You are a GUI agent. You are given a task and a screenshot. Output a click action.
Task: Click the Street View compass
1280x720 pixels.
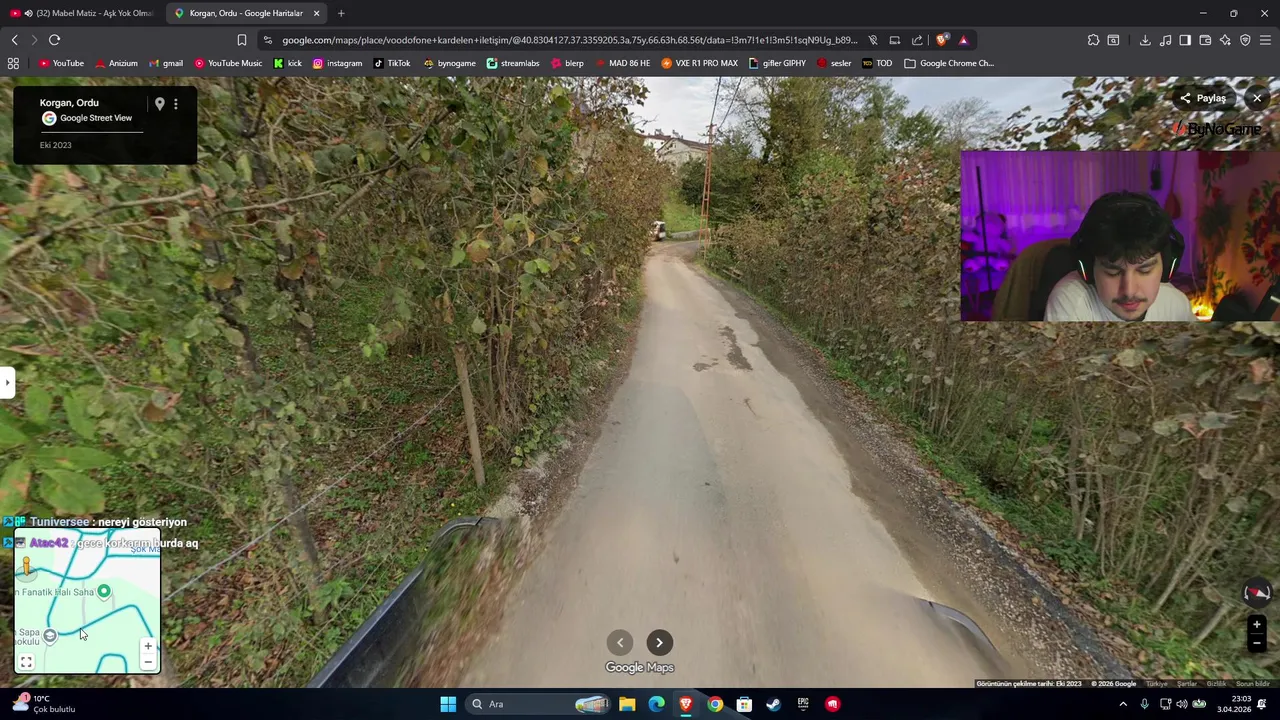[1257, 593]
